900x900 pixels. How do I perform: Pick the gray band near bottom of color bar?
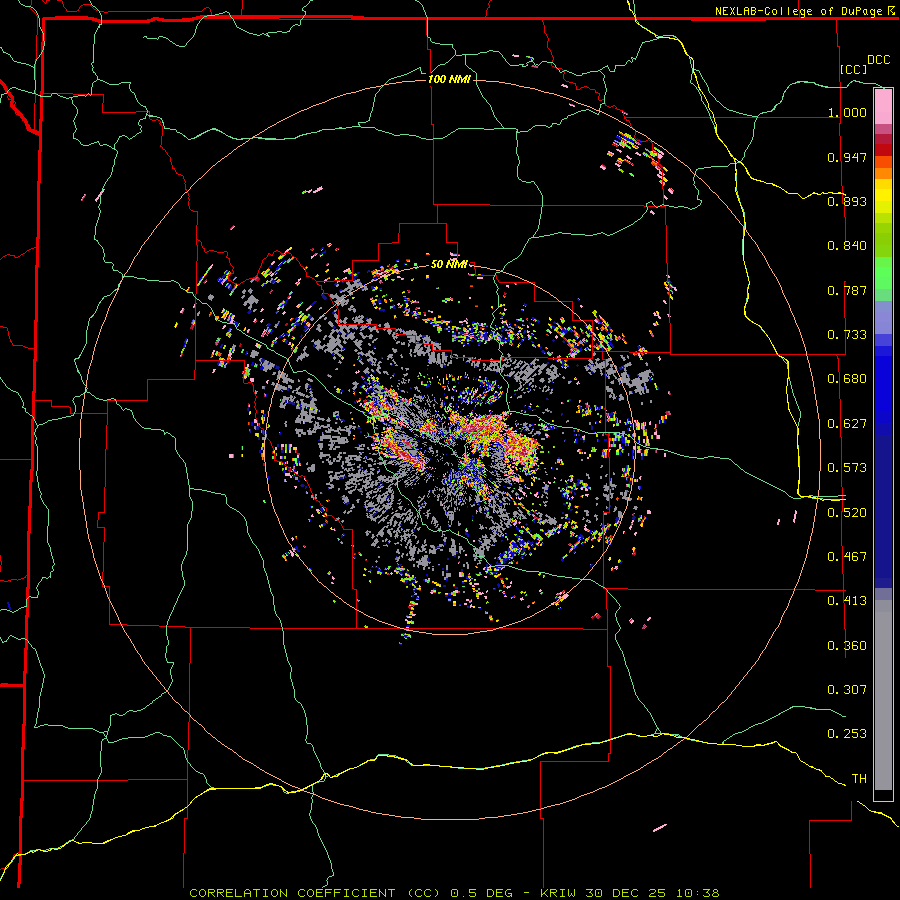tap(883, 695)
